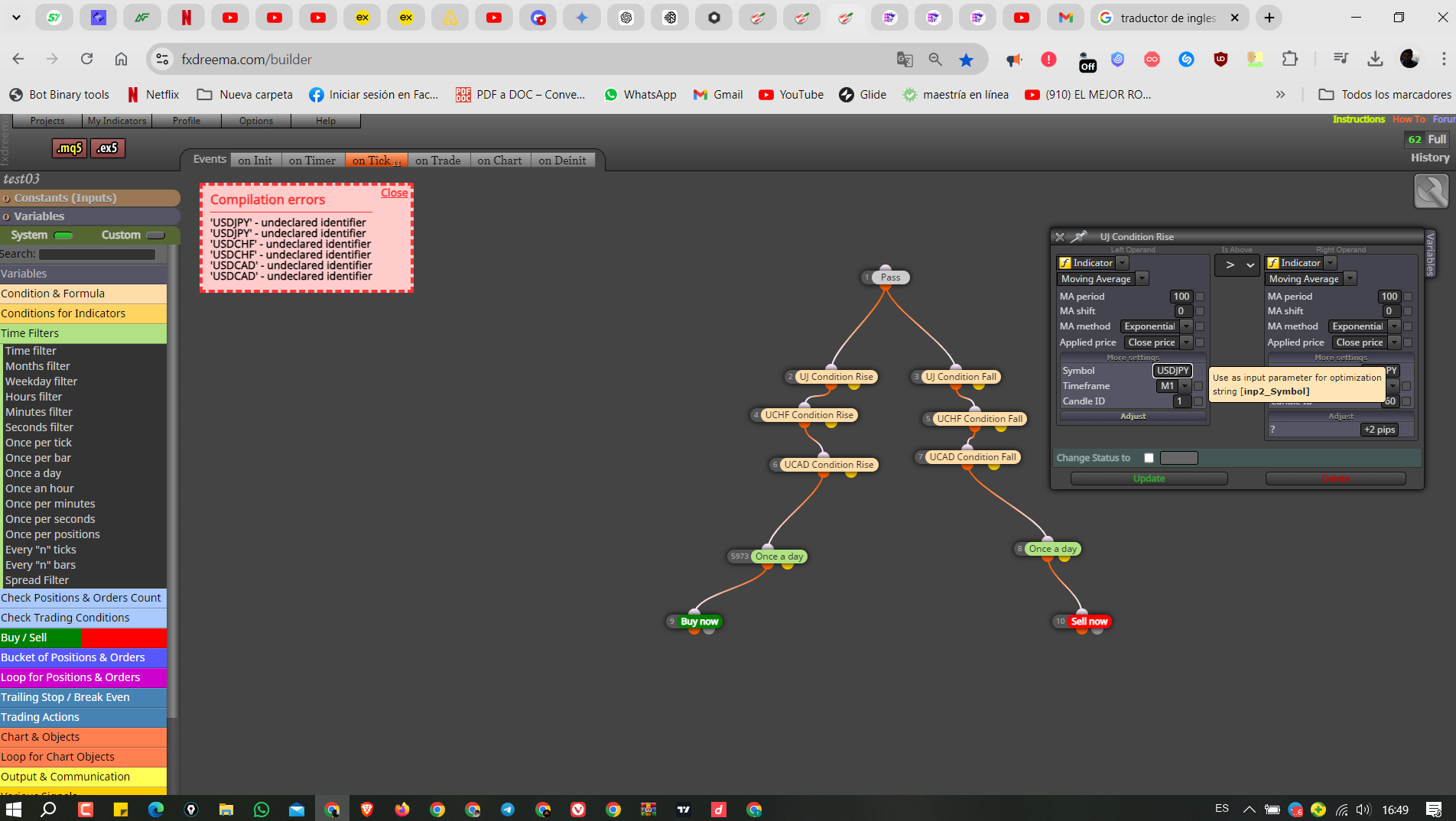Open the Windows Start menu
Viewport: 1456px width, 821px height.
[13, 810]
